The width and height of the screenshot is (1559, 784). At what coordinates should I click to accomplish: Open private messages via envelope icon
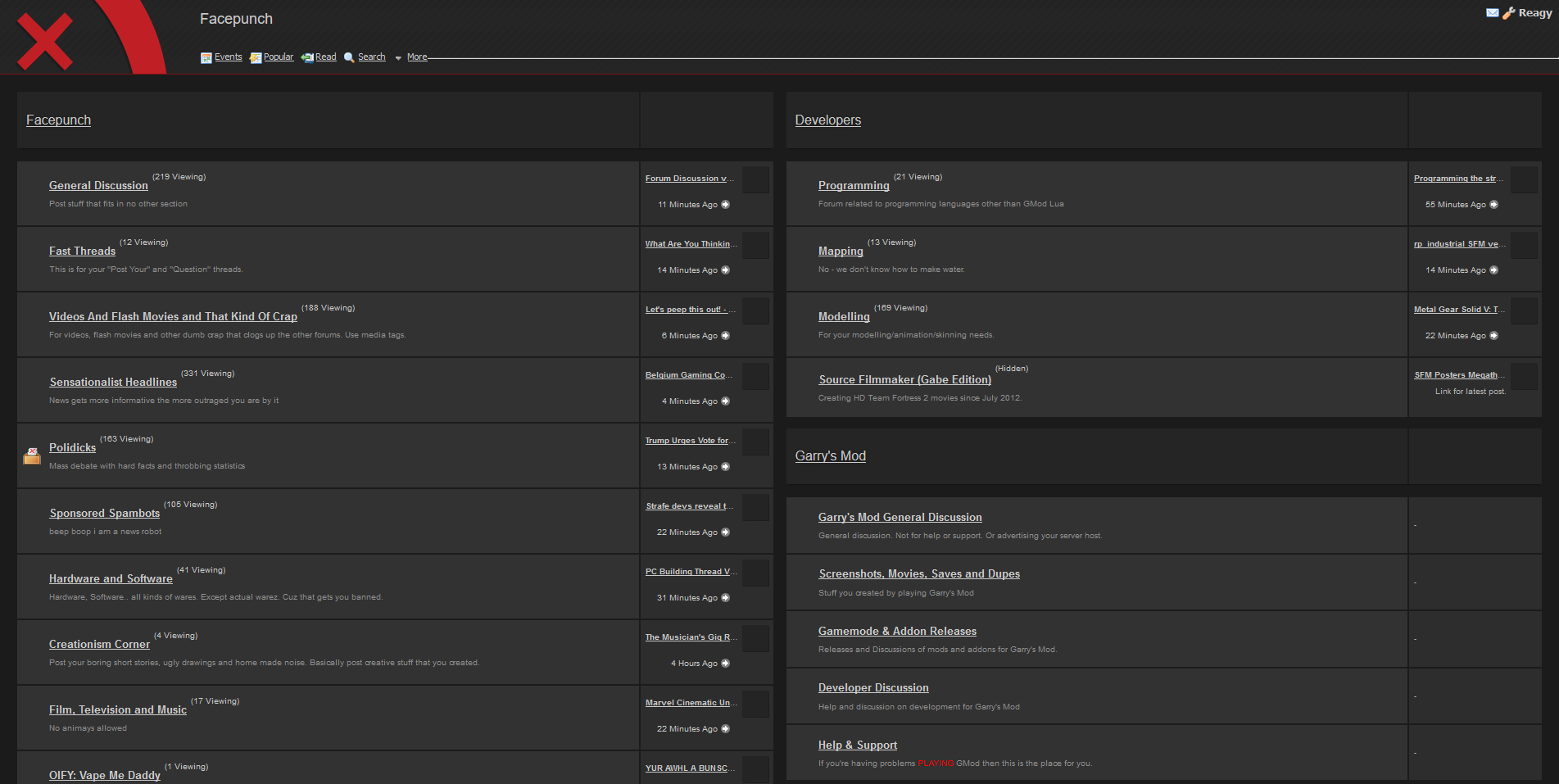click(1493, 12)
